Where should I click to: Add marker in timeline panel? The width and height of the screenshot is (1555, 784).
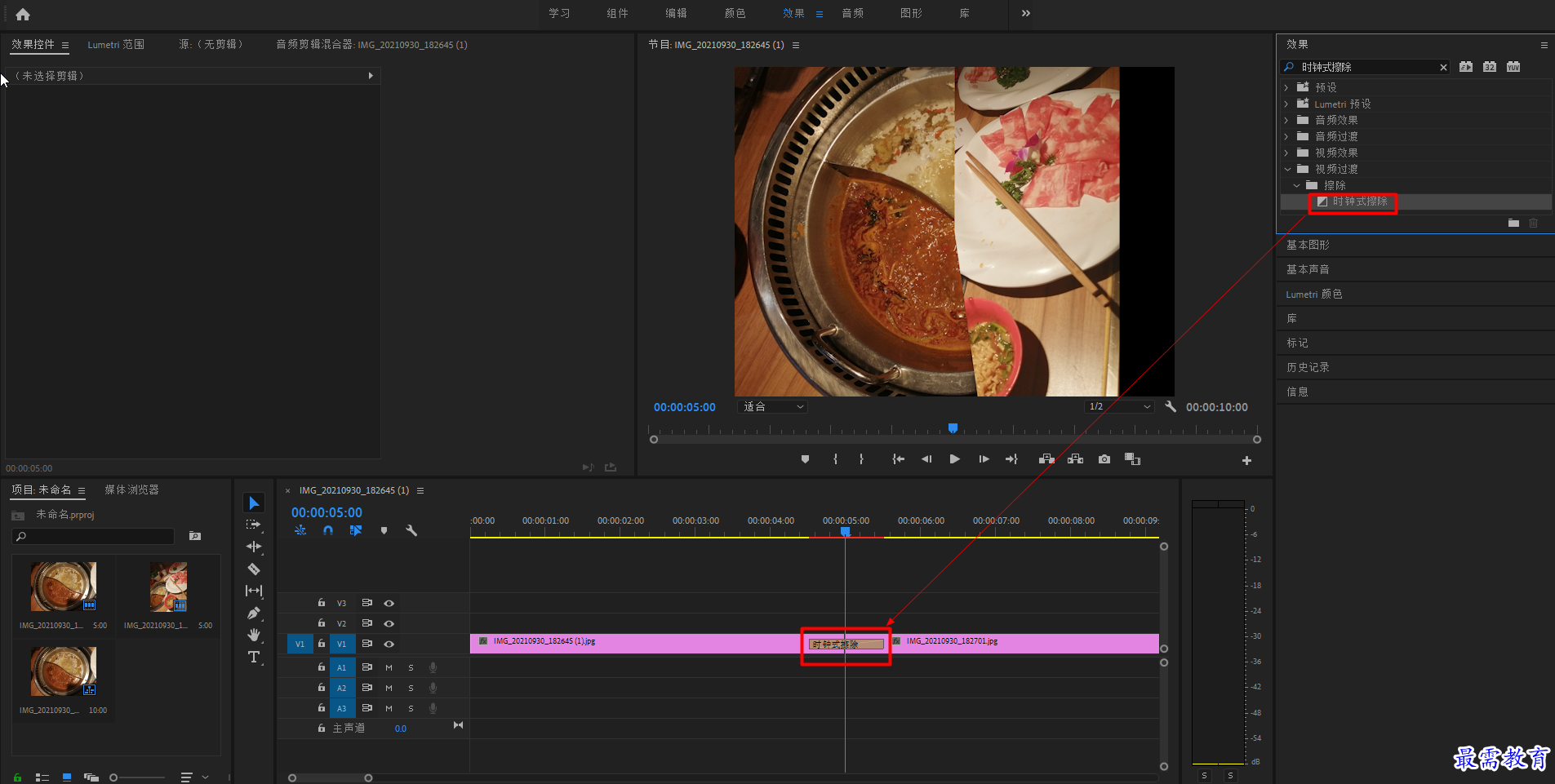[384, 530]
